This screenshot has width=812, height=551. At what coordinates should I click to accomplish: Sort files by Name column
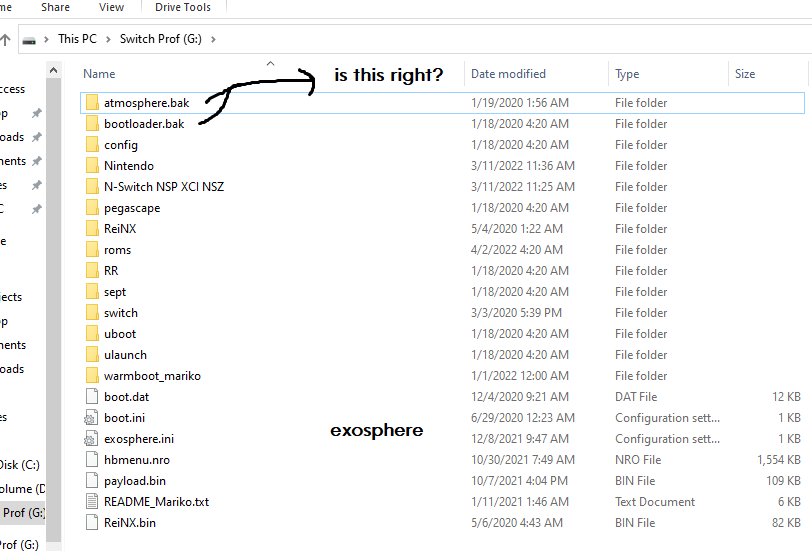99,74
